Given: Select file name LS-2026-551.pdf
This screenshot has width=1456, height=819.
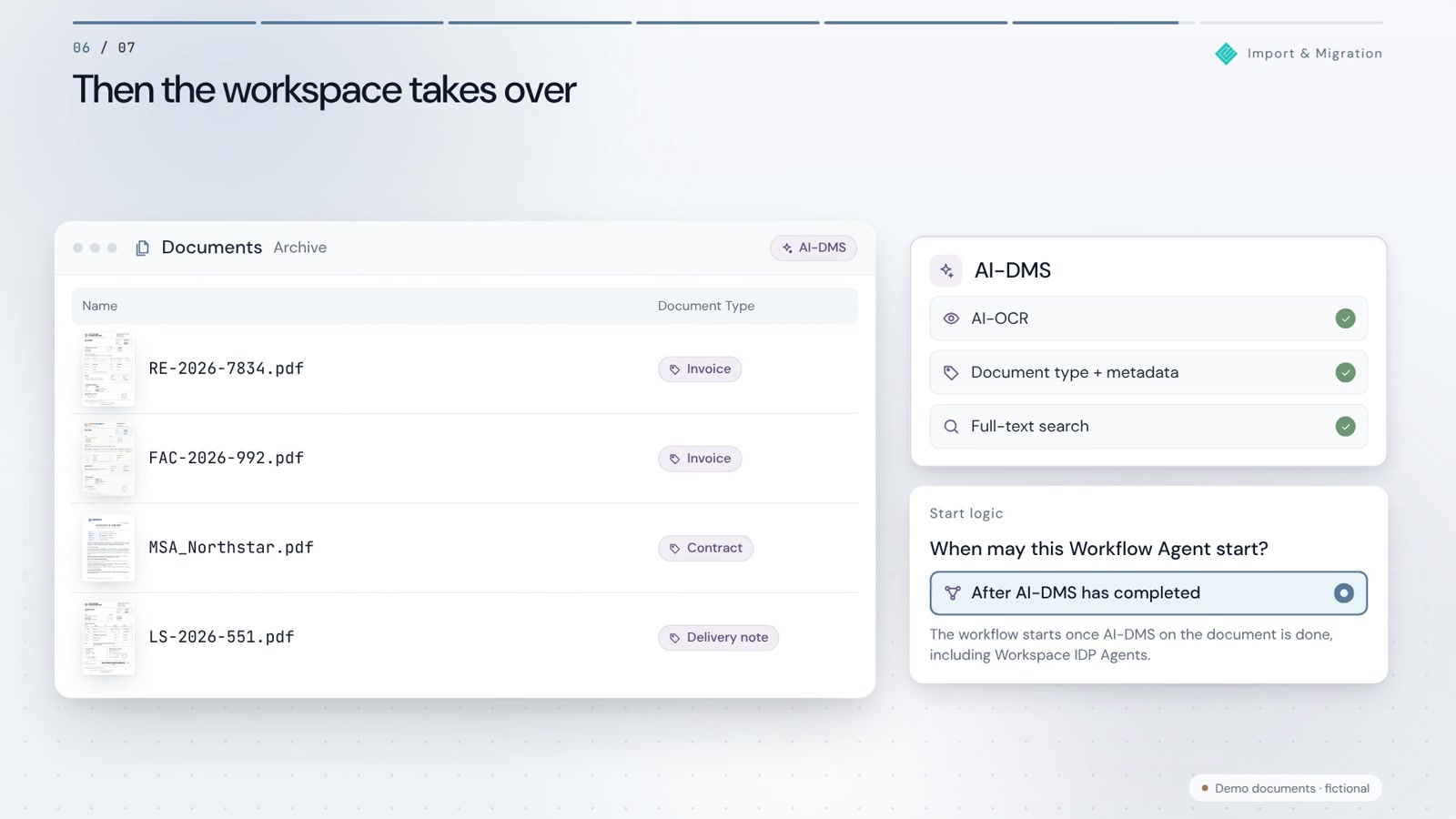Looking at the screenshot, I should [x=221, y=637].
